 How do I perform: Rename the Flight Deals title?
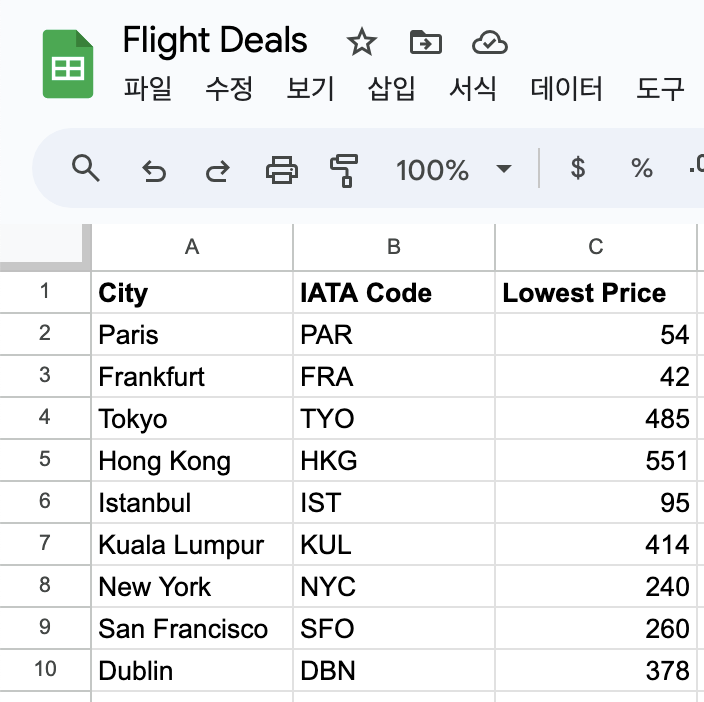point(215,41)
